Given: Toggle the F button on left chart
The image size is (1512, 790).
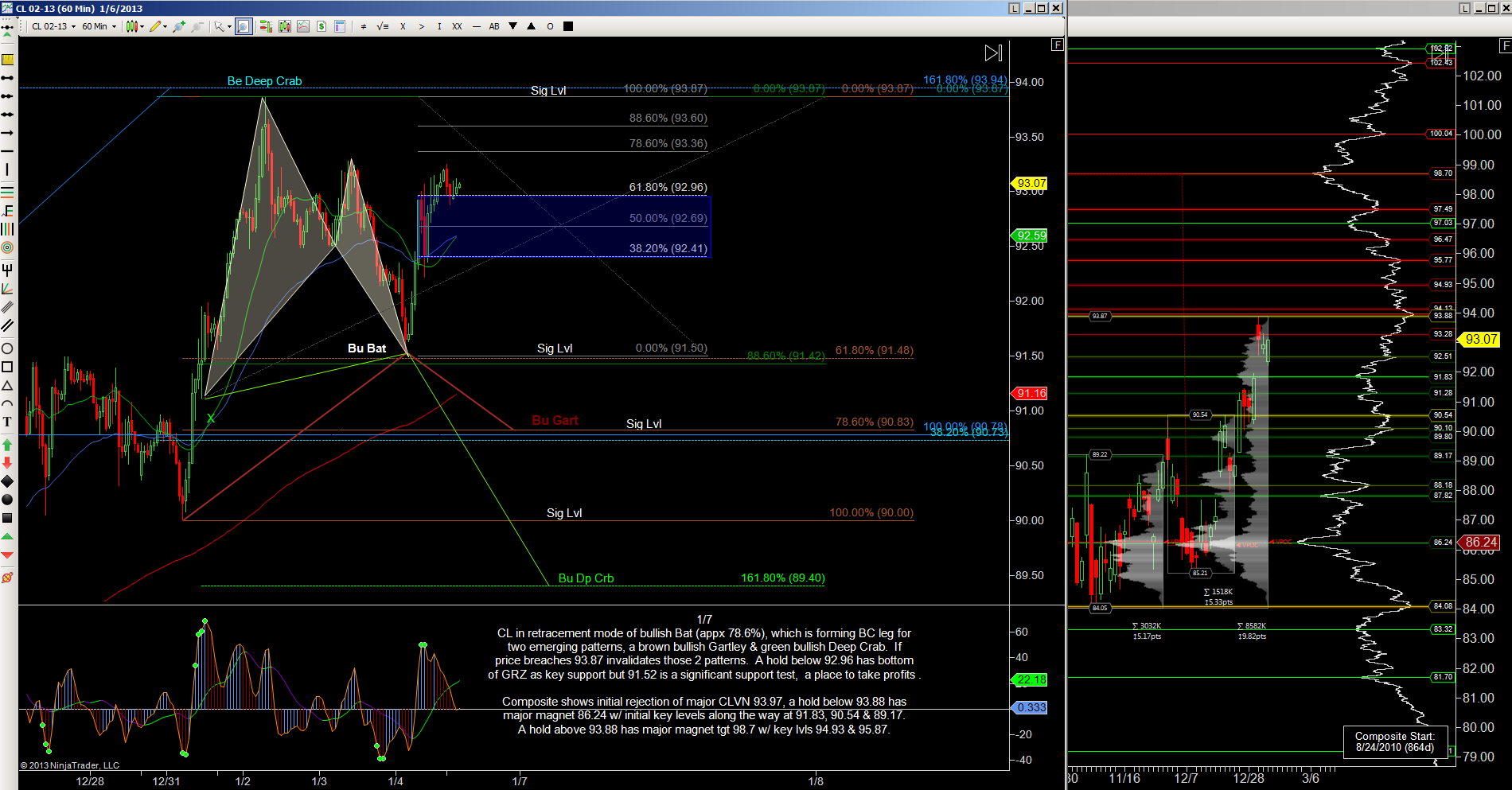Looking at the screenshot, I should [x=1057, y=45].
